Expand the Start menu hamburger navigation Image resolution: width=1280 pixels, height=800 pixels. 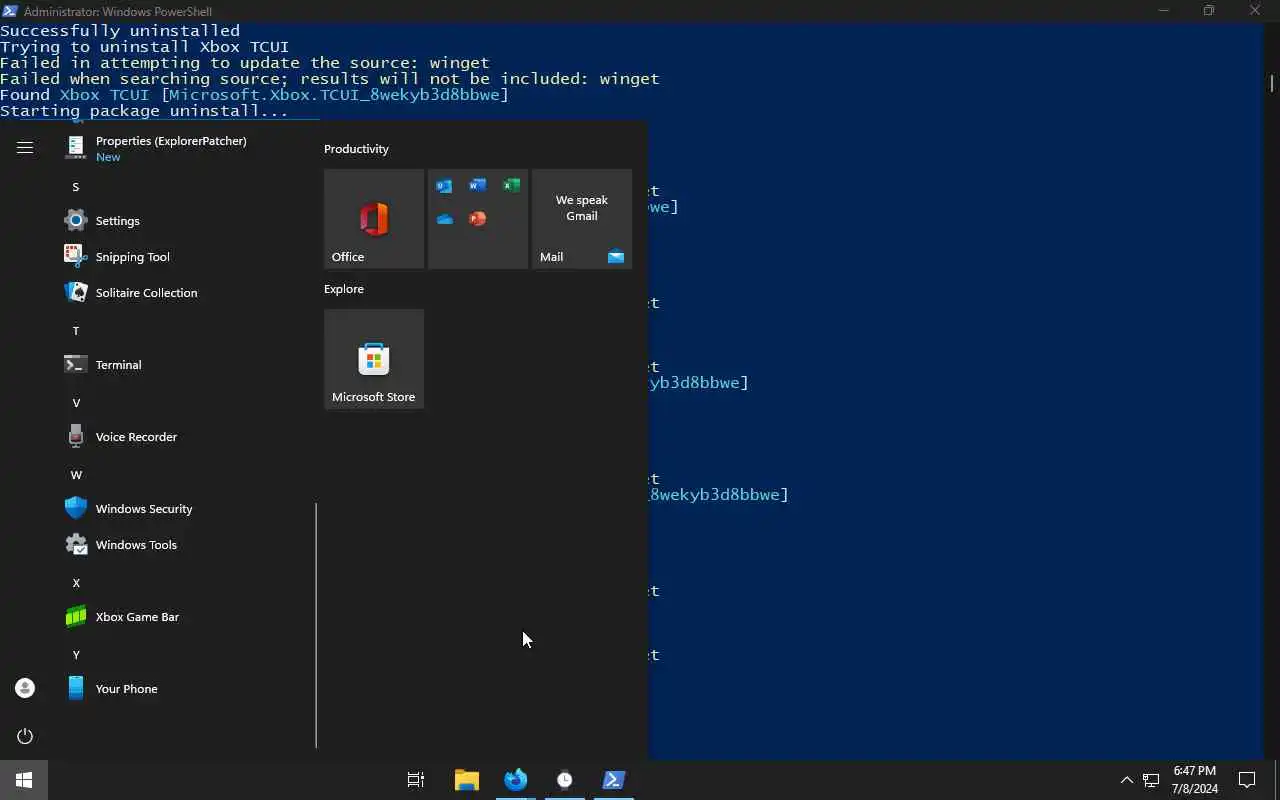[x=25, y=148]
